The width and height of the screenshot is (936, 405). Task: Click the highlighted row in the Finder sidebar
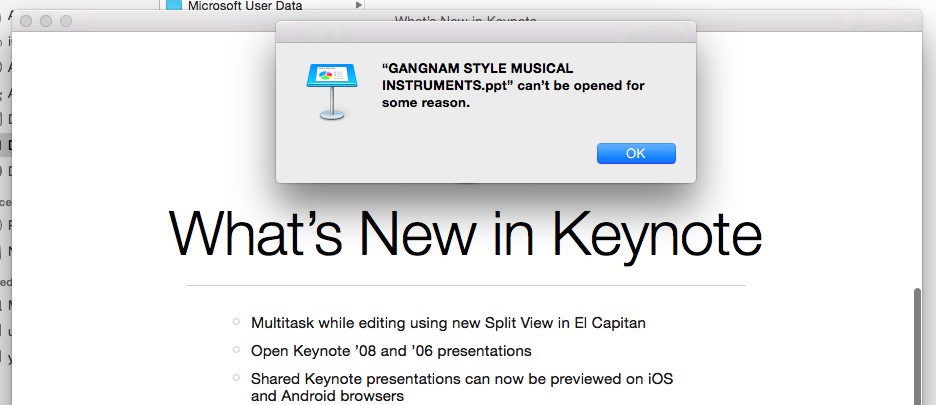pos(5,145)
